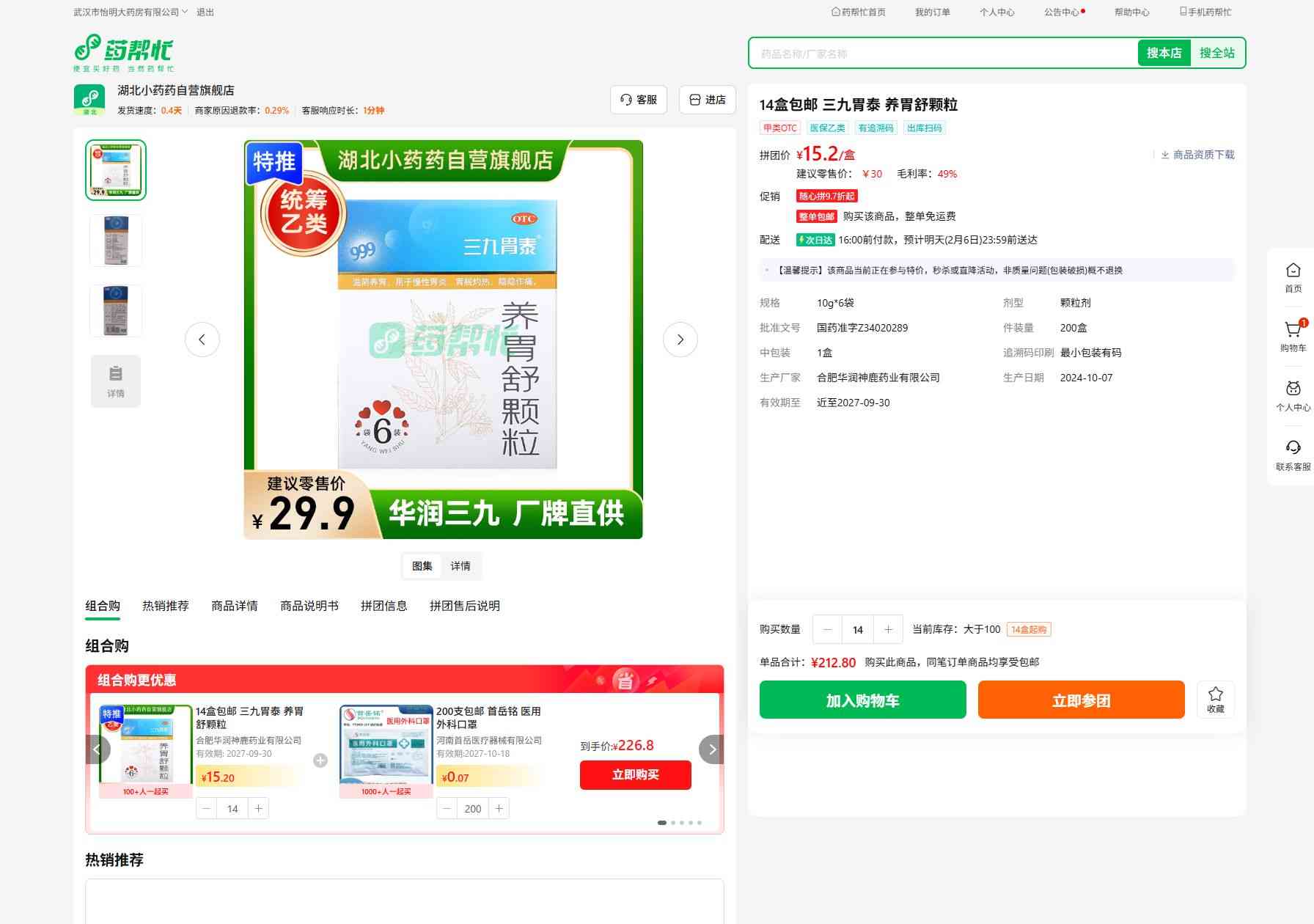Show the previous product image with the left arrow

click(x=202, y=340)
